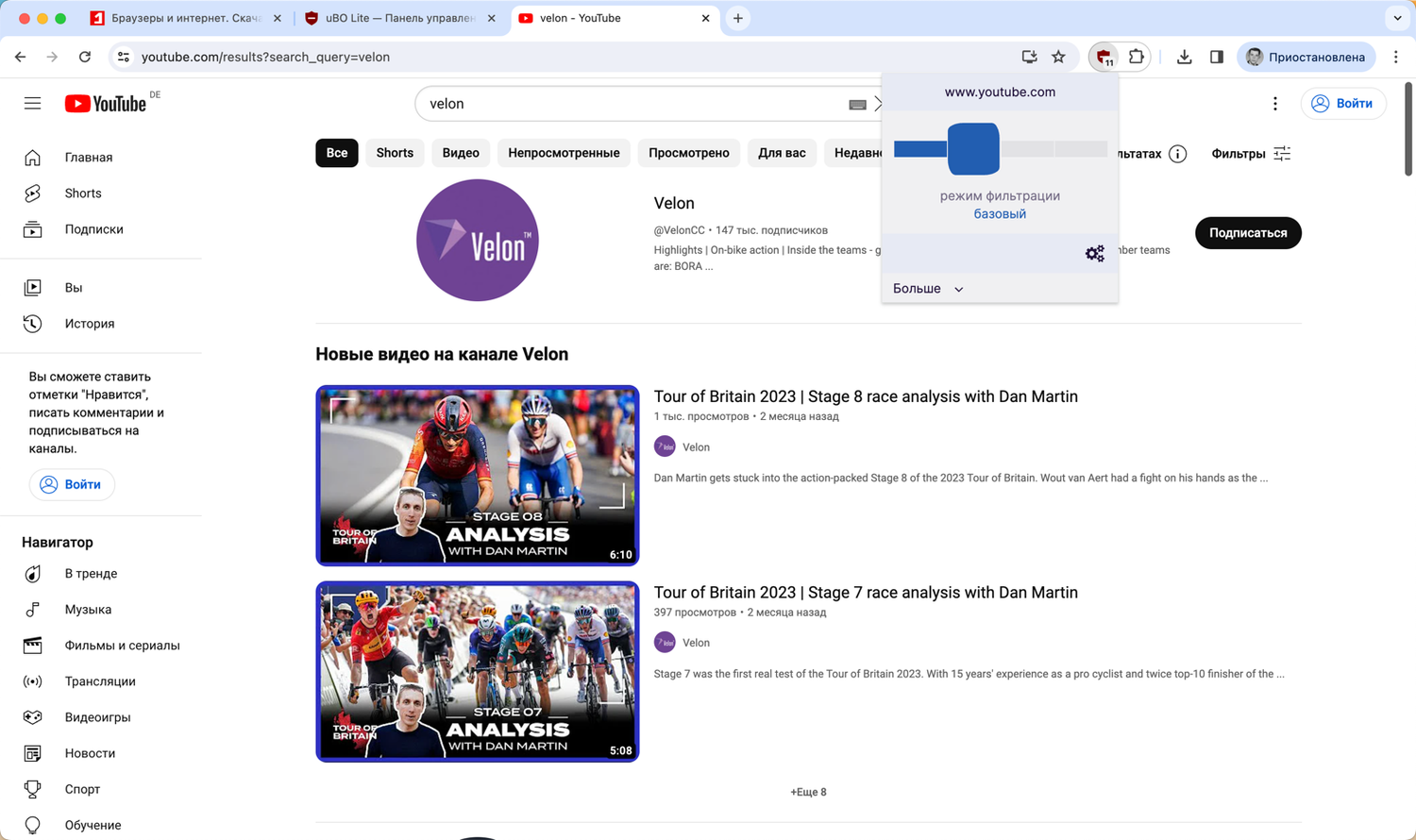The height and width of the screenshot is (840, 1416).
Task: Go to the YouTube logo home page
Action: pyautogui.click(x=106, y=103)
